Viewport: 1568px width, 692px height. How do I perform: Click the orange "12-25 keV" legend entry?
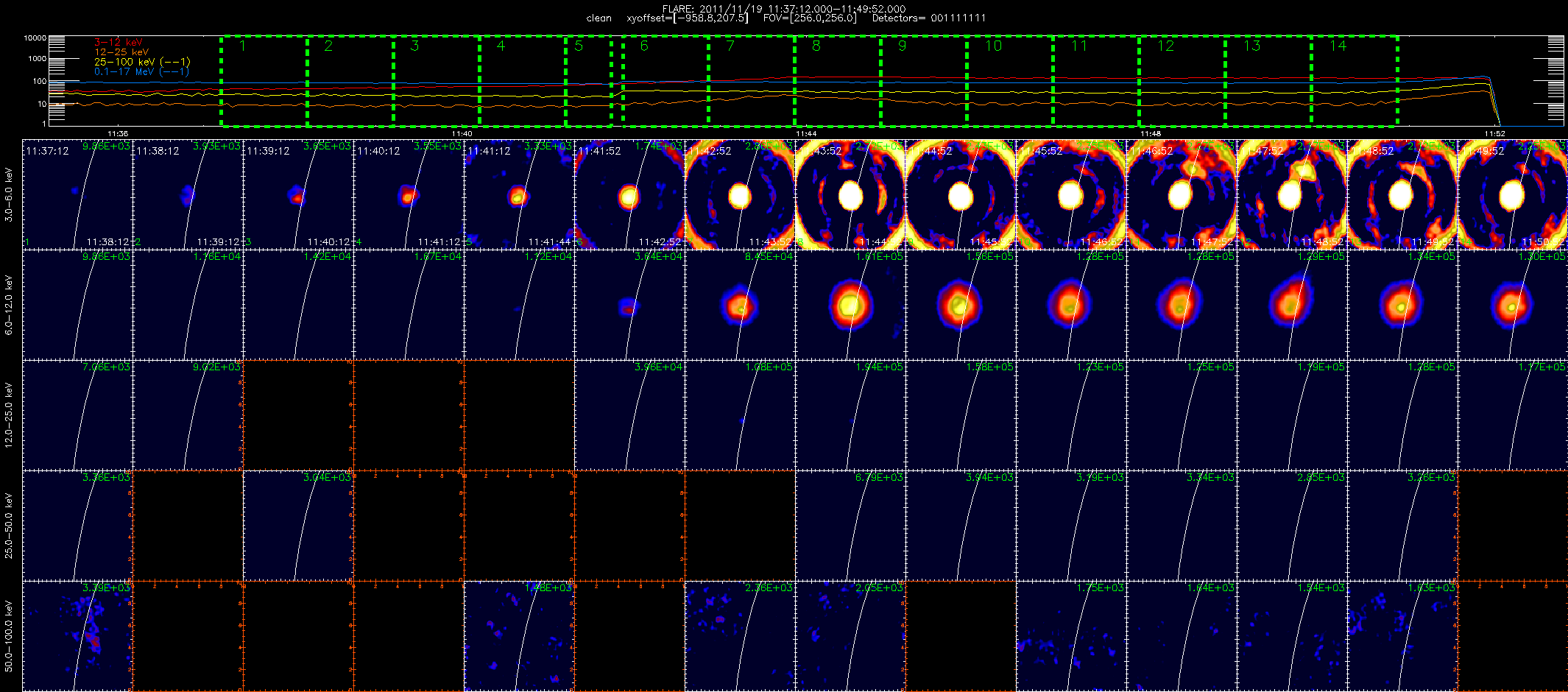coord(121,52)
